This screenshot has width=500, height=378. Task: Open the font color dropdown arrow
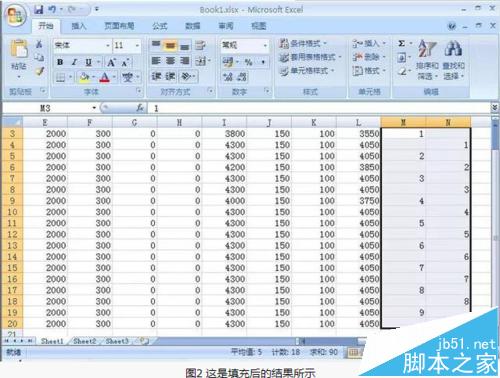pos(114,77)
